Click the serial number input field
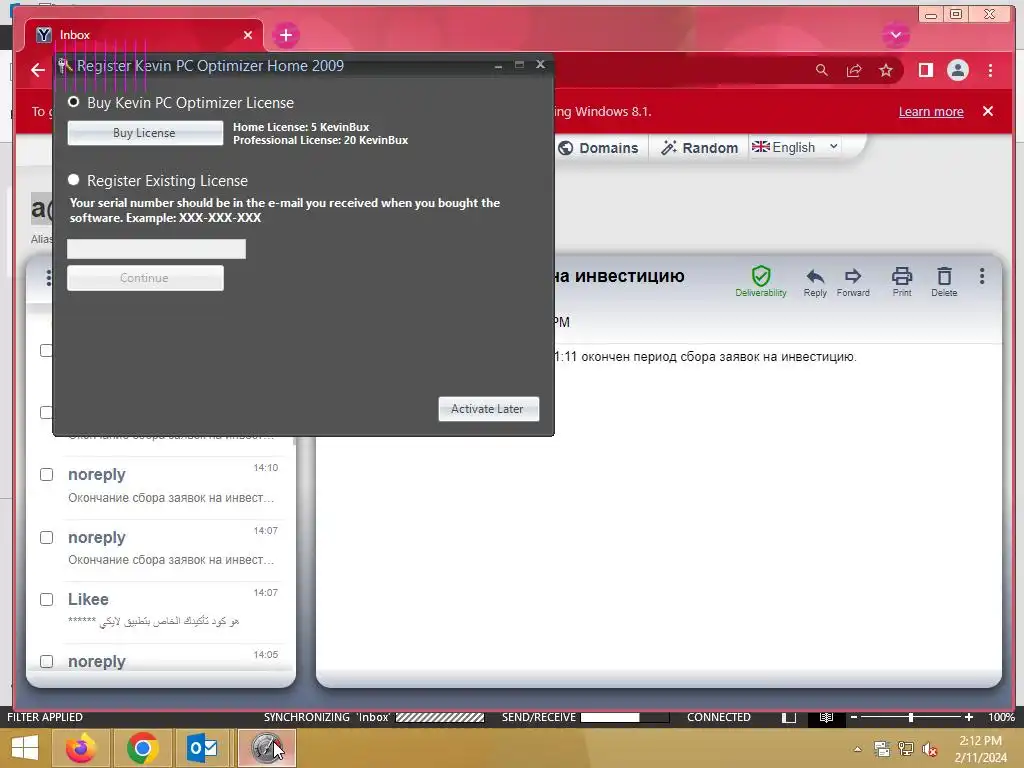The image size is (1024, 768). (157, 249)
